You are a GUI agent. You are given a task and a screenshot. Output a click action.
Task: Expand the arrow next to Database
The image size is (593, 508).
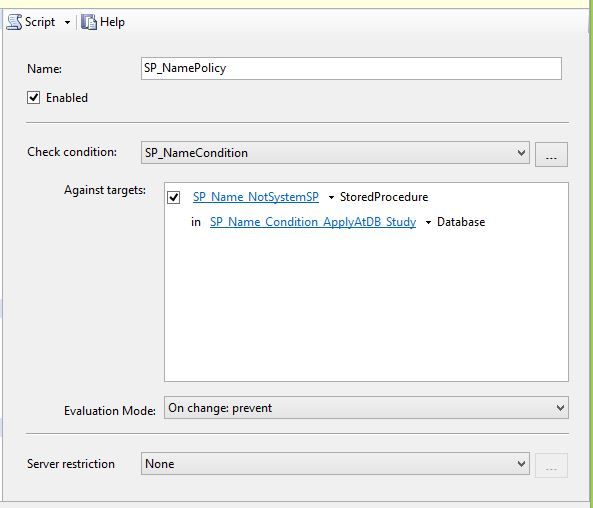(428, 222)
